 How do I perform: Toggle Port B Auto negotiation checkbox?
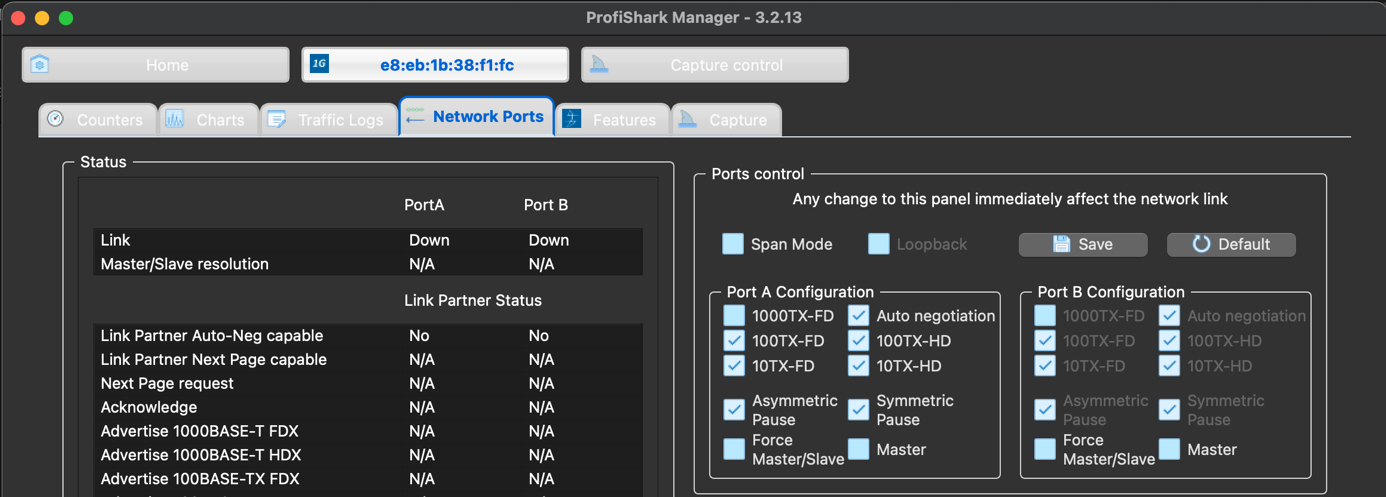[1170, 316]
